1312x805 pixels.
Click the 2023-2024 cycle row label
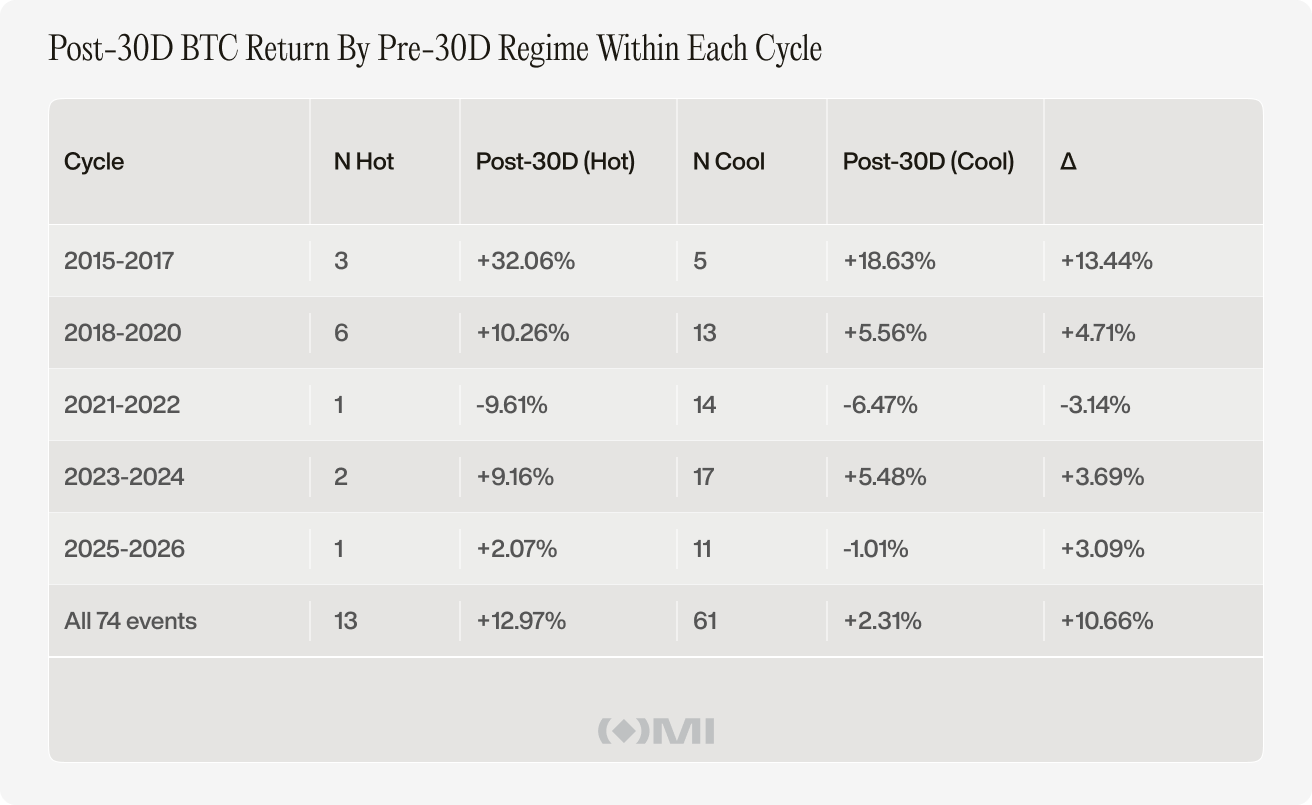click(x=124, y=477)
